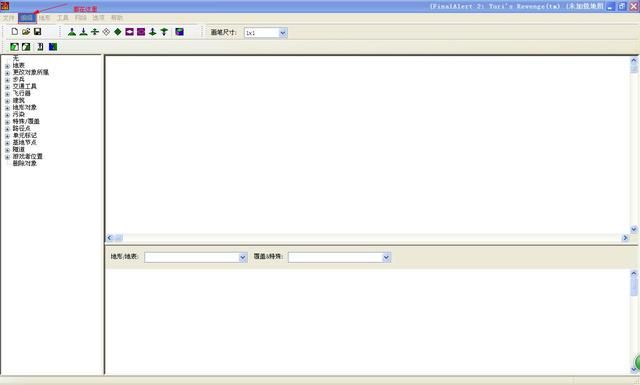
Task: Click the hollow diamond tile icon
Action: click(106, 32)
